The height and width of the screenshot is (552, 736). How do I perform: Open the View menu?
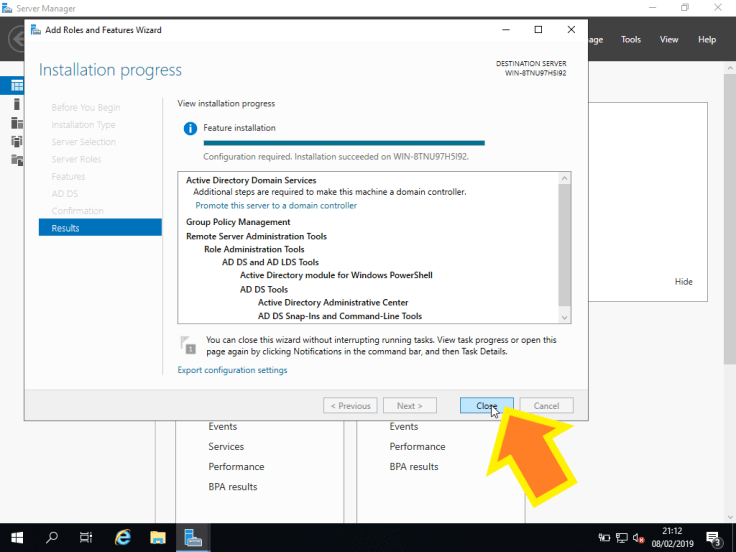click(669, 40)
